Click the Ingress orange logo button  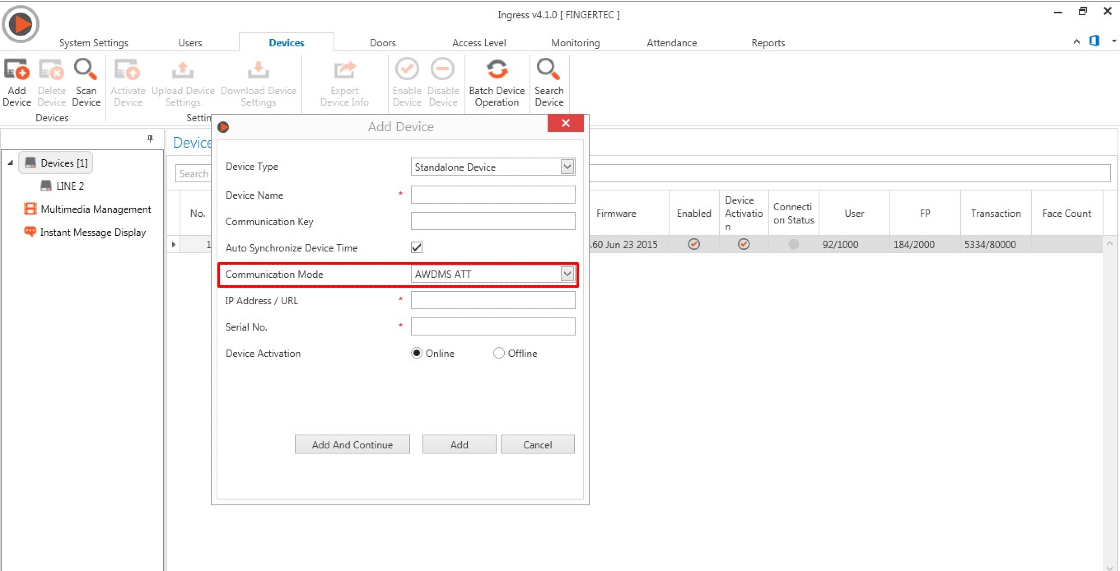[x=19, y=24]
